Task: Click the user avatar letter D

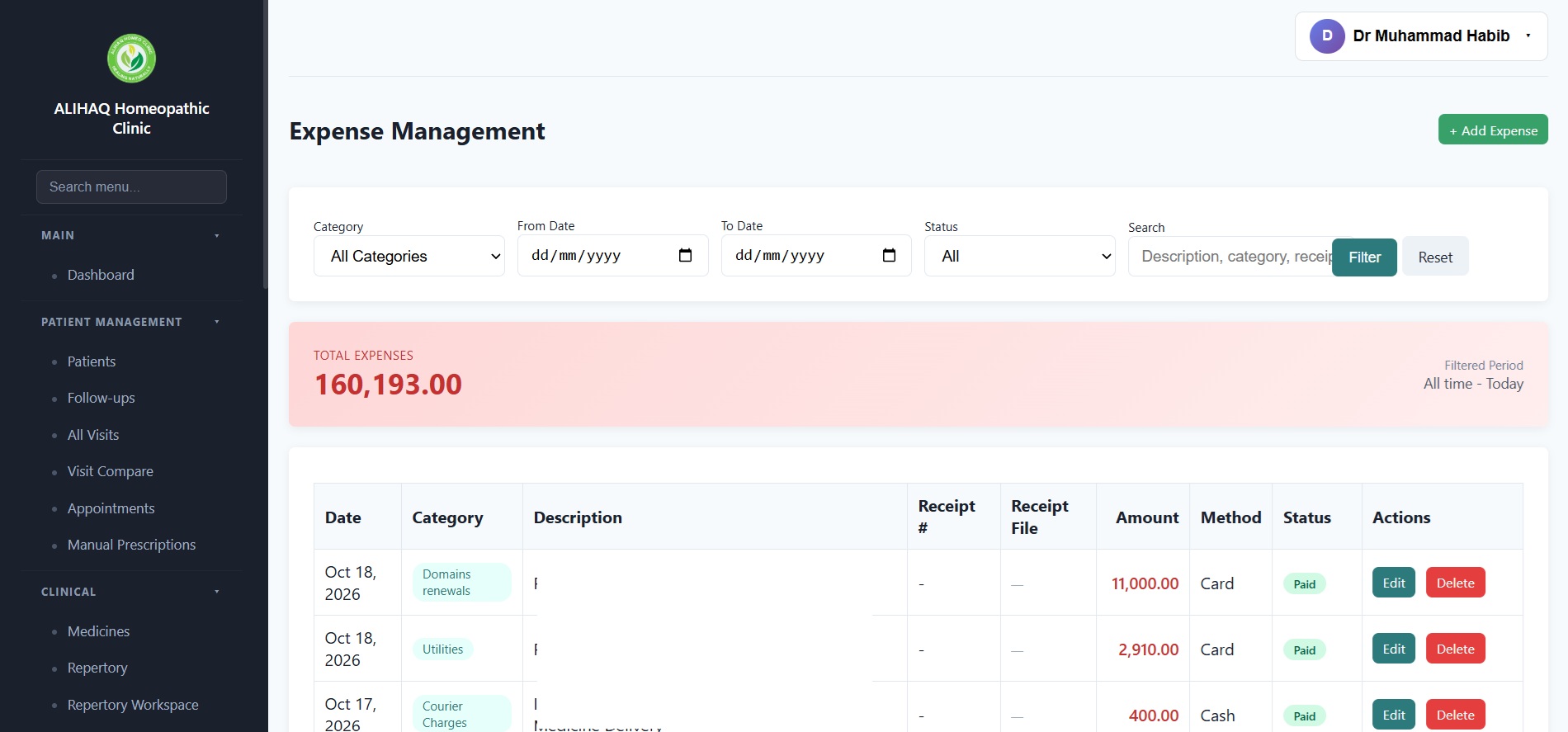Action: [1327, 35]
